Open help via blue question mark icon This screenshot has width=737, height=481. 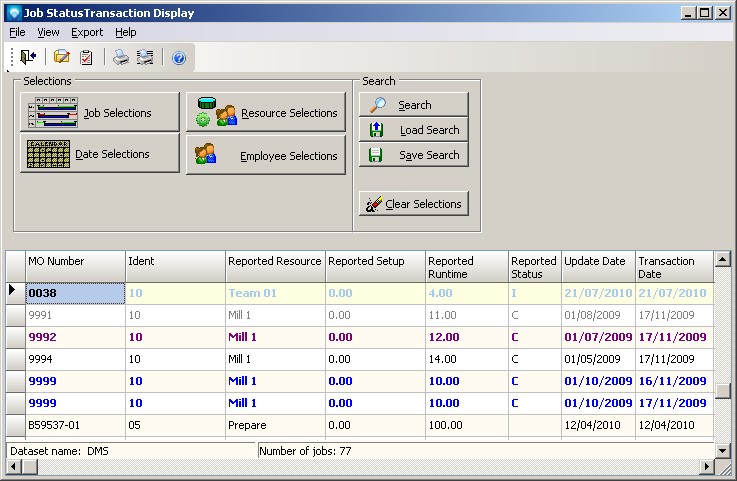click(179, 58)
